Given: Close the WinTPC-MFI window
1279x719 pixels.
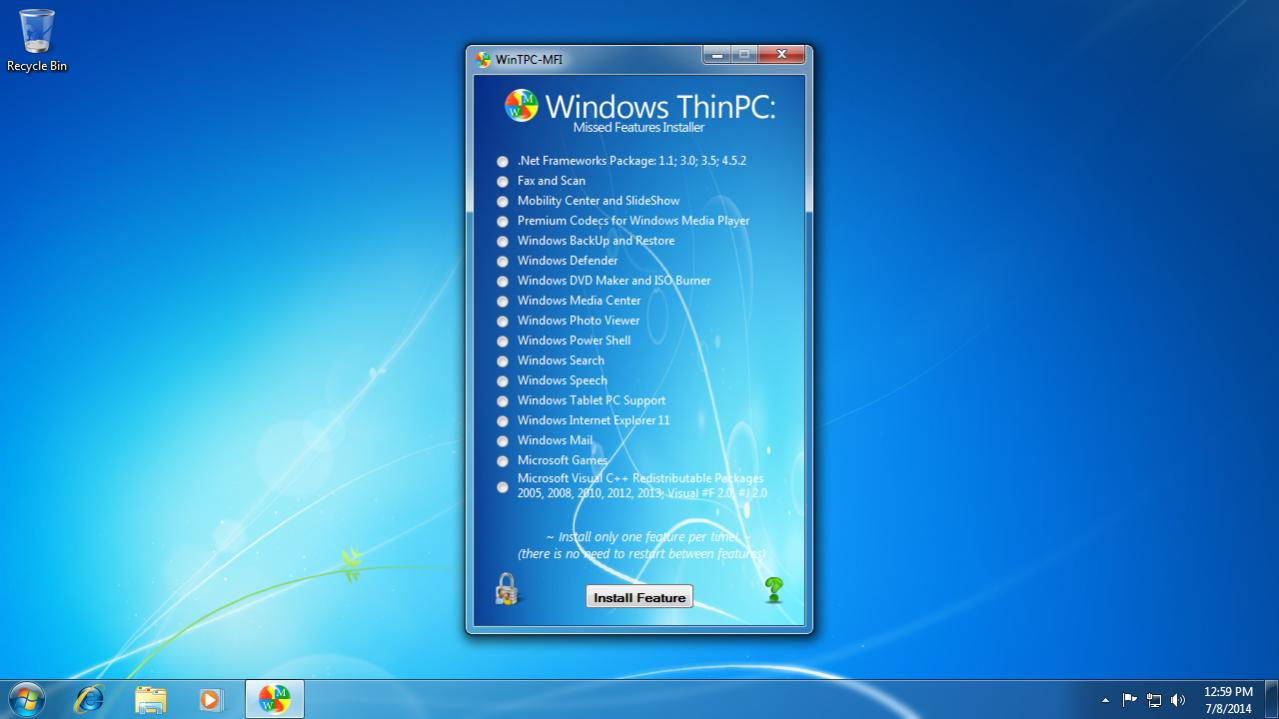Looking at the screenshot, I should (781, 55).
